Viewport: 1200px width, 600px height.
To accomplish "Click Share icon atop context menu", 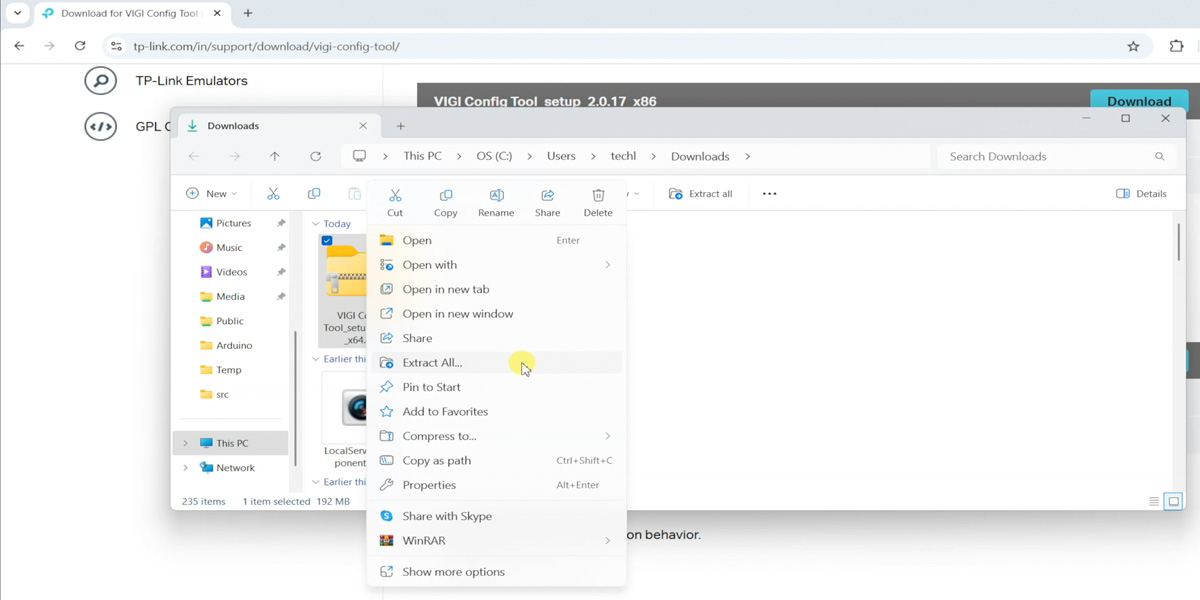I will [x=548, y=195].
